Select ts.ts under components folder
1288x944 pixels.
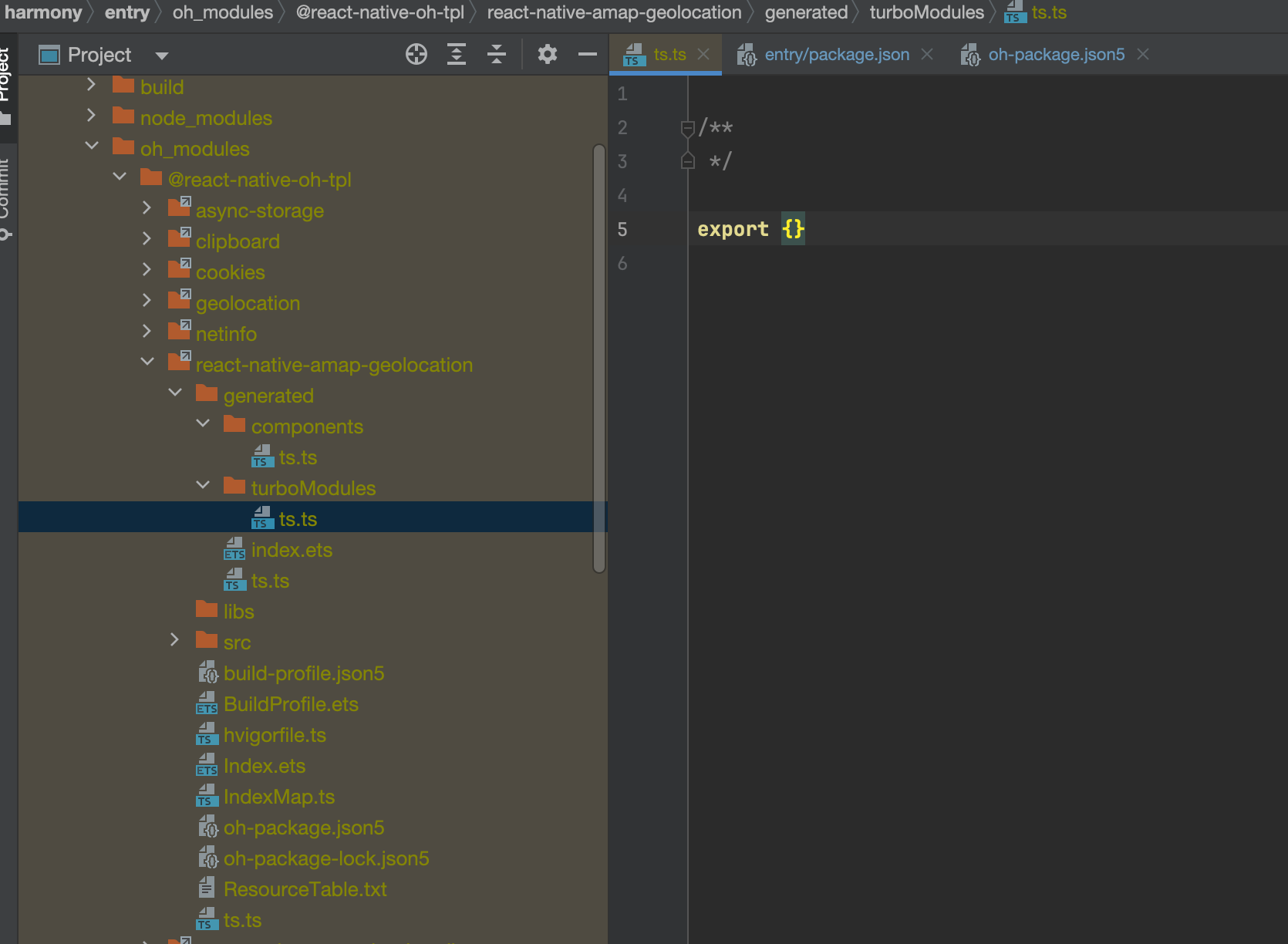click(x=298, y=457)
